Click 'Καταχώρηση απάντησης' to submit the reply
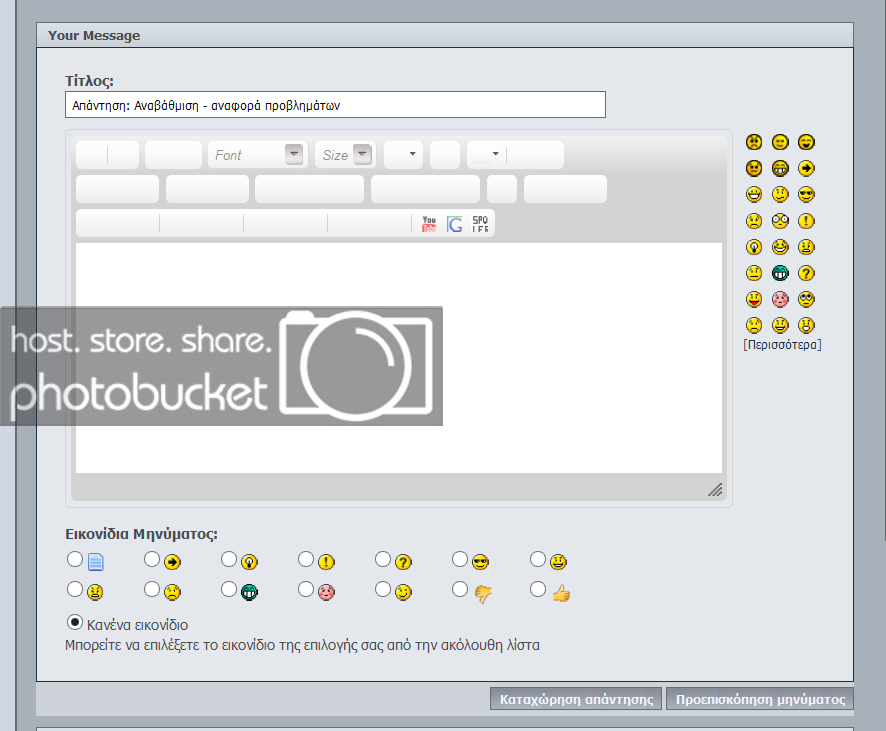This screenshot has height=731, width=886. (576, 699)
